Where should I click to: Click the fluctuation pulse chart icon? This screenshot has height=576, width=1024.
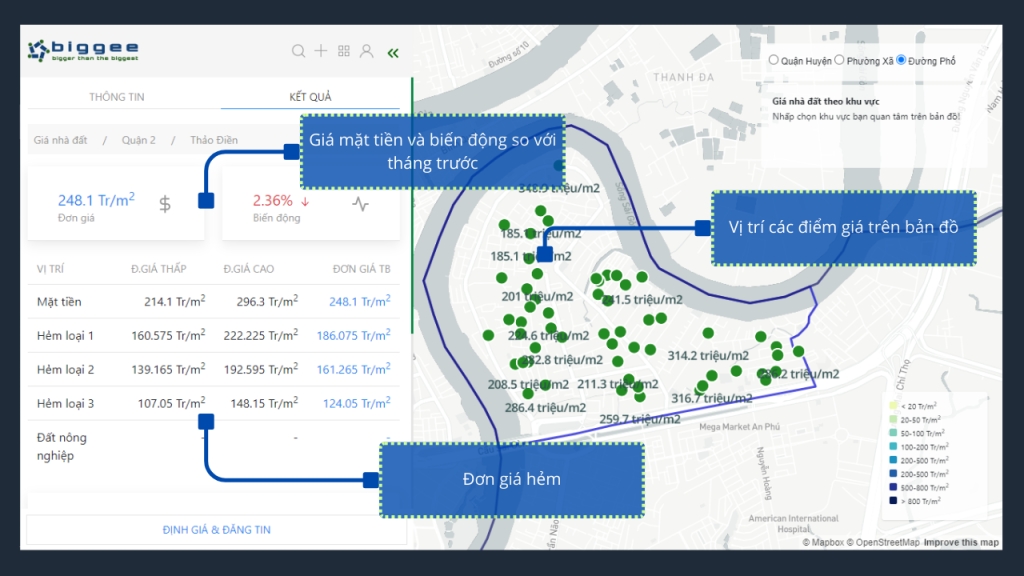tap(360, 204)
